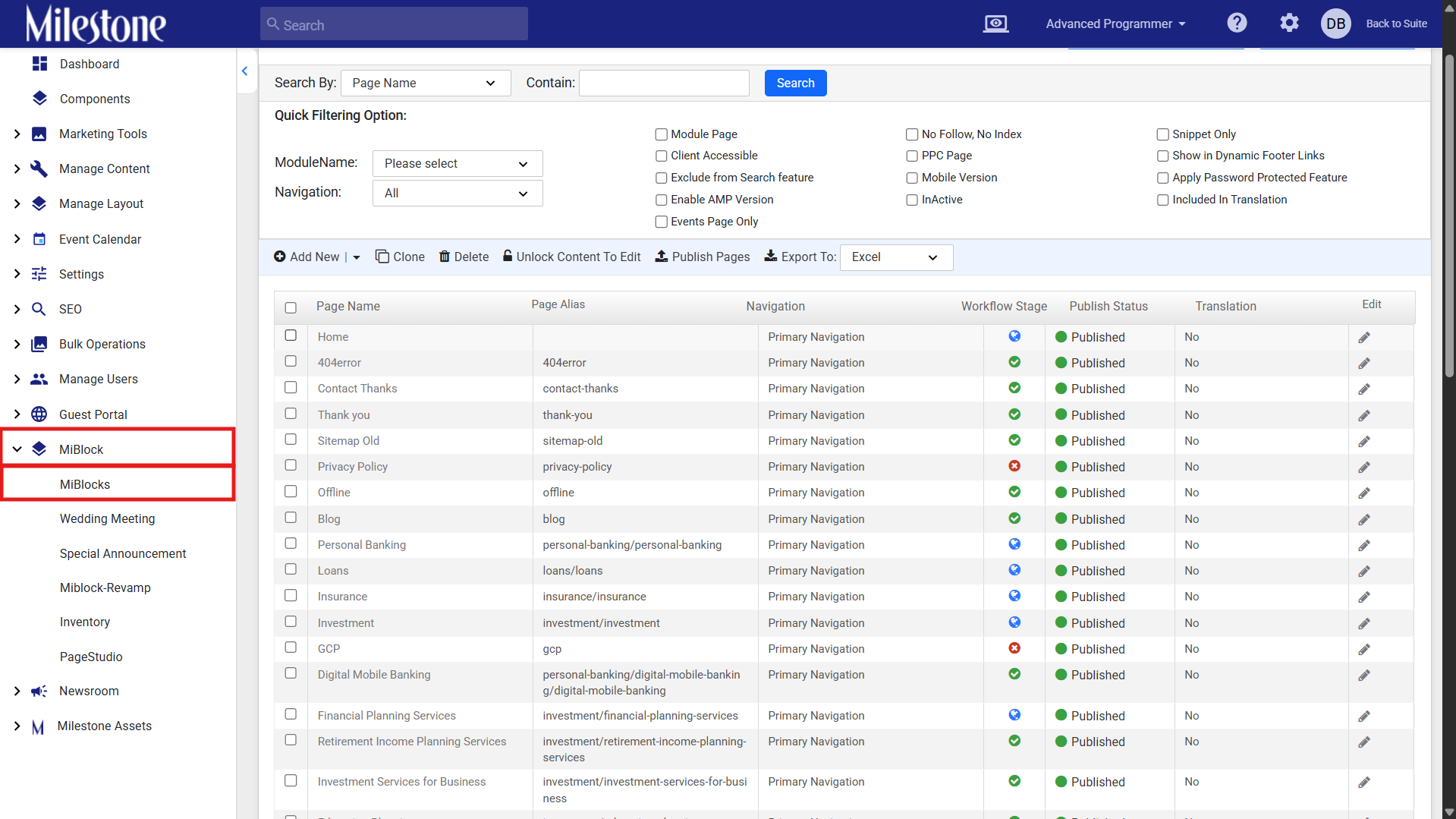Click the blue Search button
Image resolution: width=1456 pixels, height=819 pixels.
pyautogui.click(x=795, y=83)
